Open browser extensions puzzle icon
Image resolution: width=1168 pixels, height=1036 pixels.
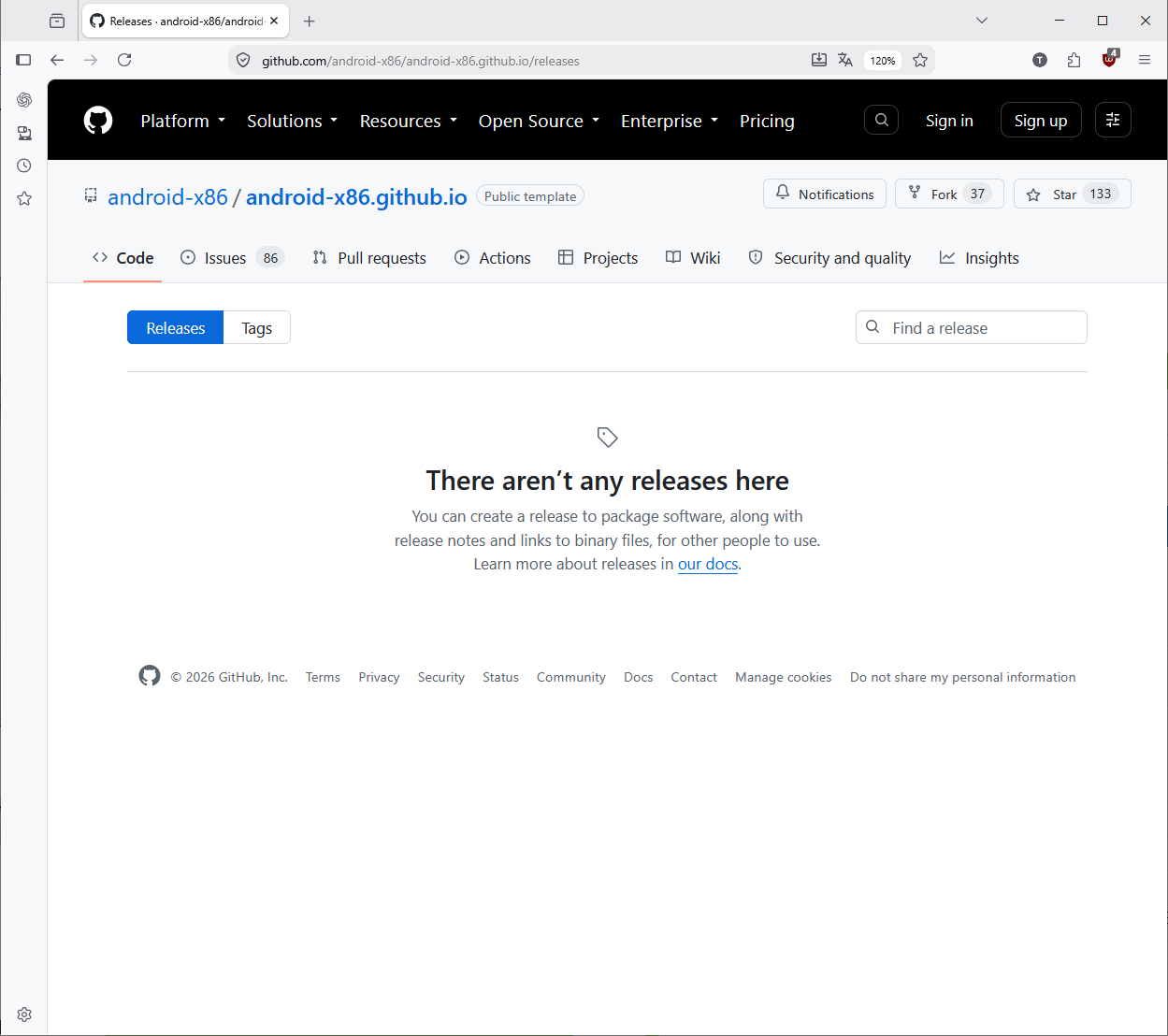point(1074,60)
